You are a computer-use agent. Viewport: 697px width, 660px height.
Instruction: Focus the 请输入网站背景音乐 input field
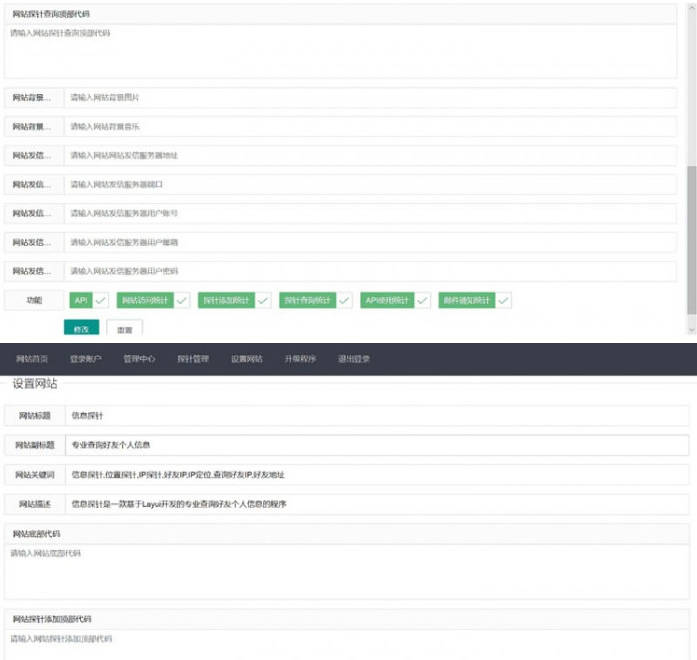click(371, 127)
